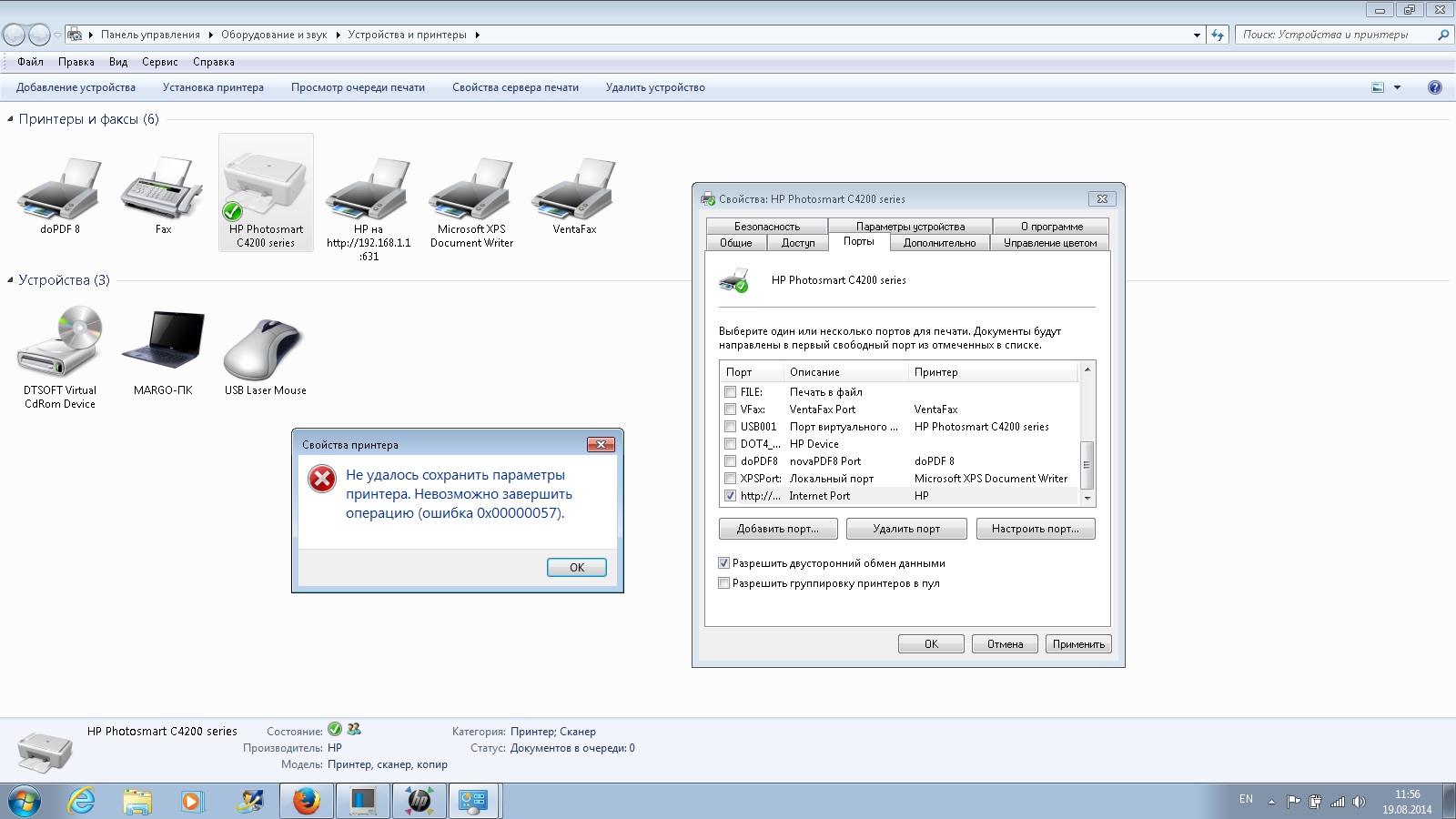Image resolution: width=1456 pixels, height=819 pixels.
Task: Switch to the Общие tab
Action: (x=736, y=243)
